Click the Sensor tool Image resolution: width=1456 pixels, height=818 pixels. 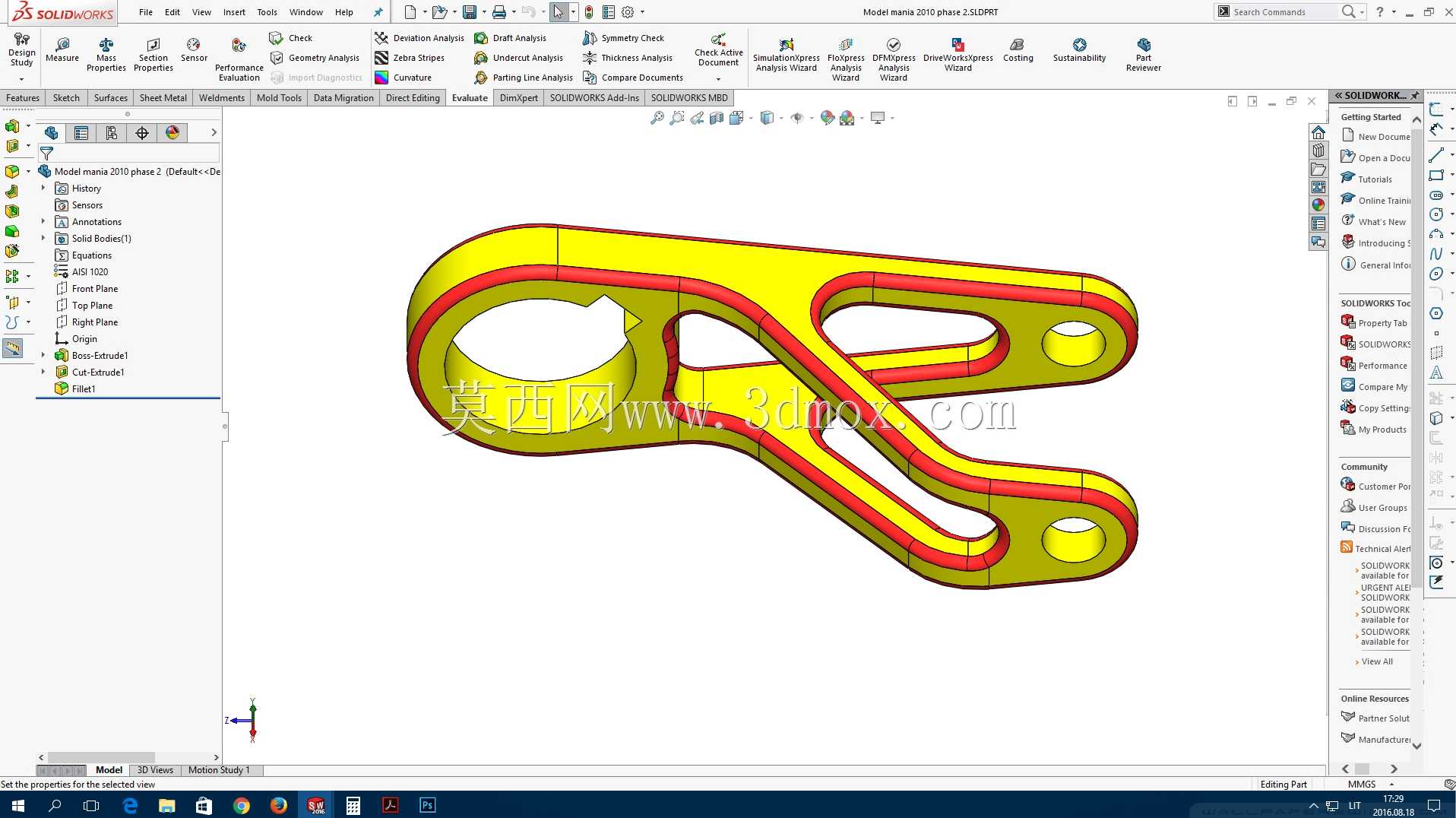point(194,50)
